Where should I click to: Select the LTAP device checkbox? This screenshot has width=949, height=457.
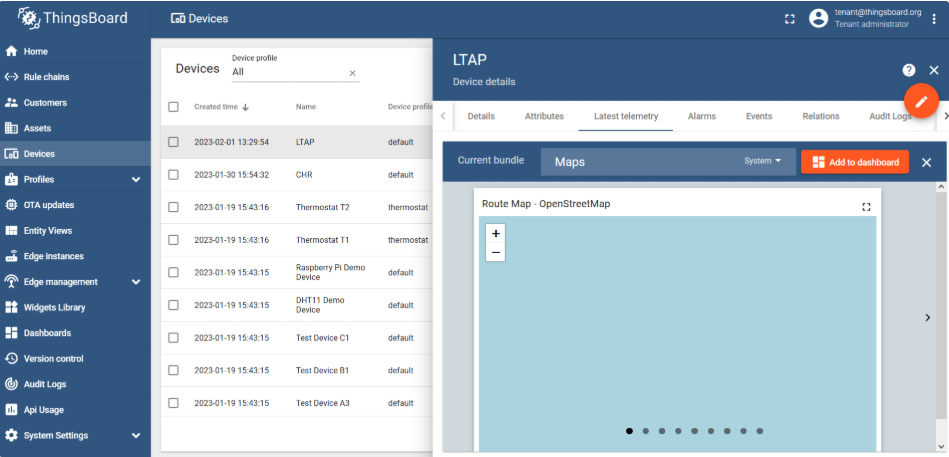click(x=174, y=142)
